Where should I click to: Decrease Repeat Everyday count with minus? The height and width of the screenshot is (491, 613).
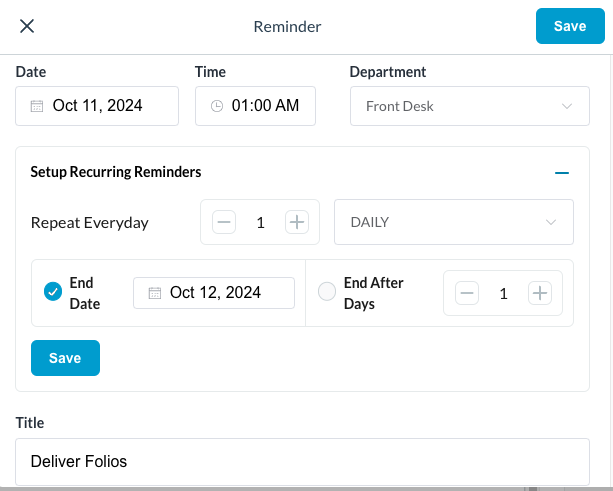pyautogui.click(x=225, y=222)
